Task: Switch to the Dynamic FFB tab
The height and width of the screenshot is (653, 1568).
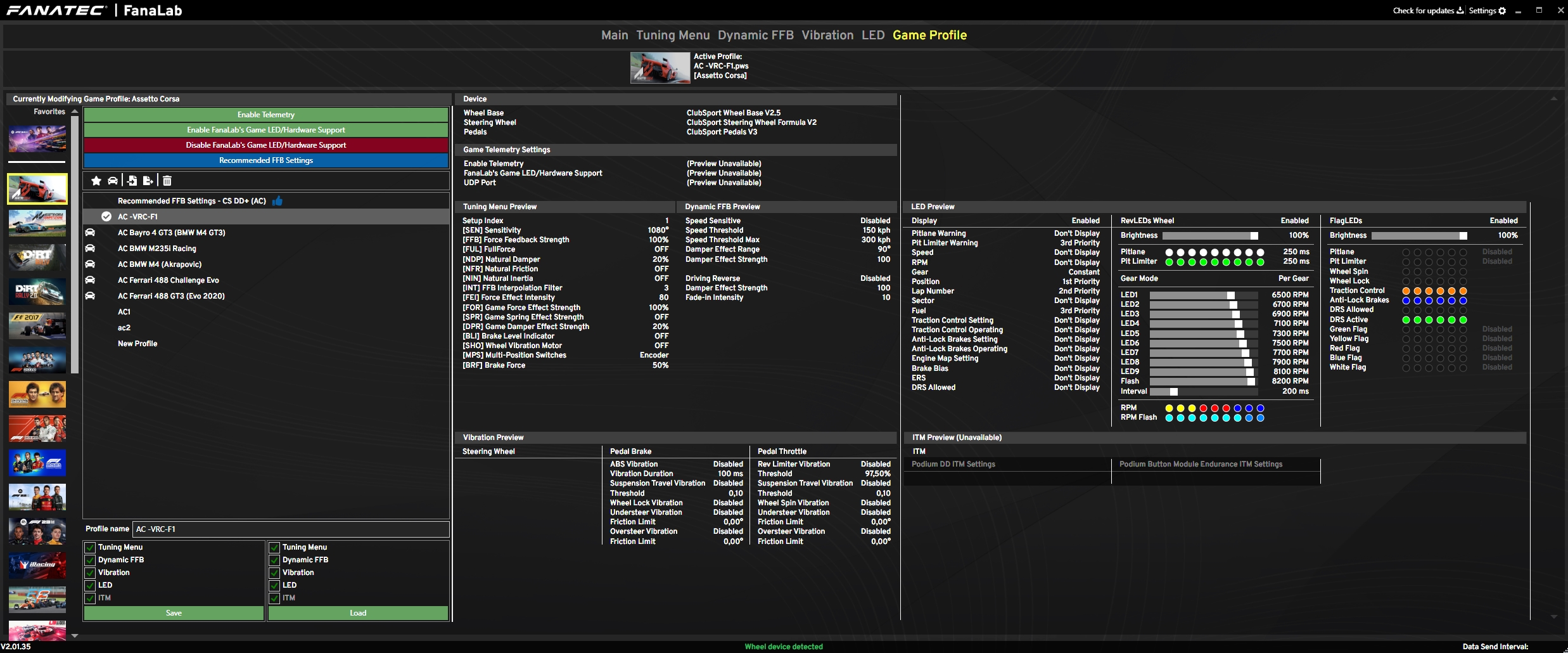Action: click(755, 36)
